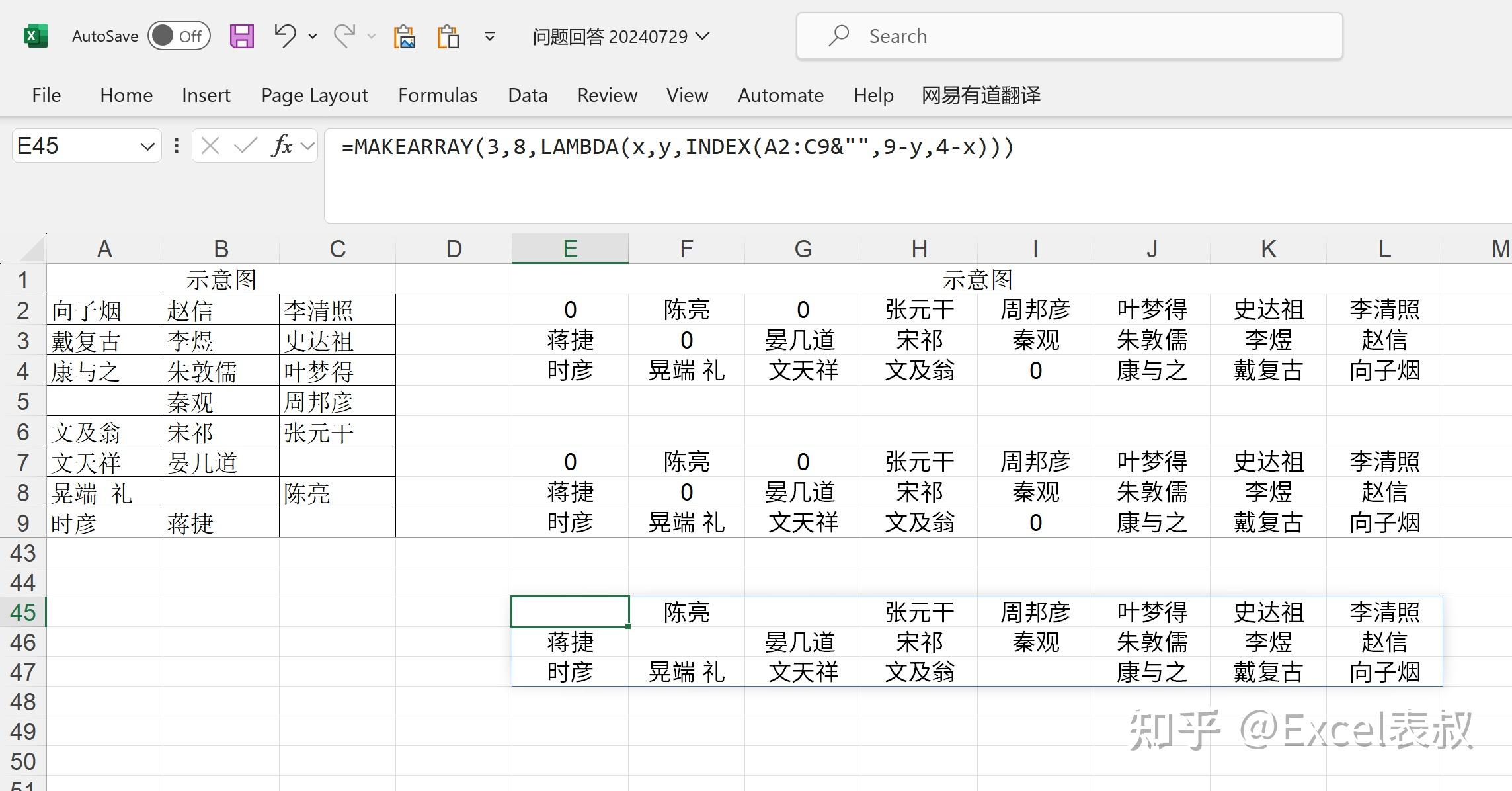Click cell J7 containing 叶梦得
Image resolution: width=1512 pixels, height=791 pixels.
pyautogui.click(x=1152, y=462)
